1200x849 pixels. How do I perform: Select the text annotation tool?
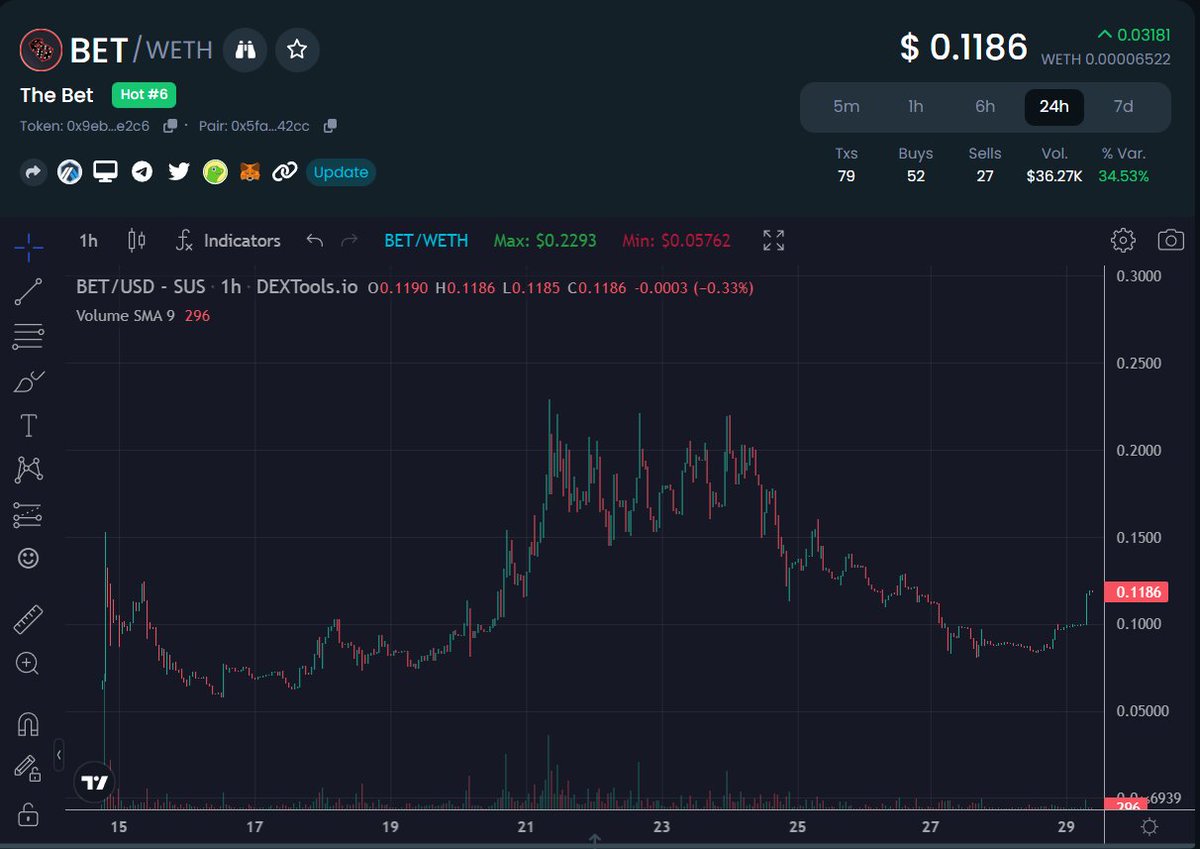click(28, 426)
